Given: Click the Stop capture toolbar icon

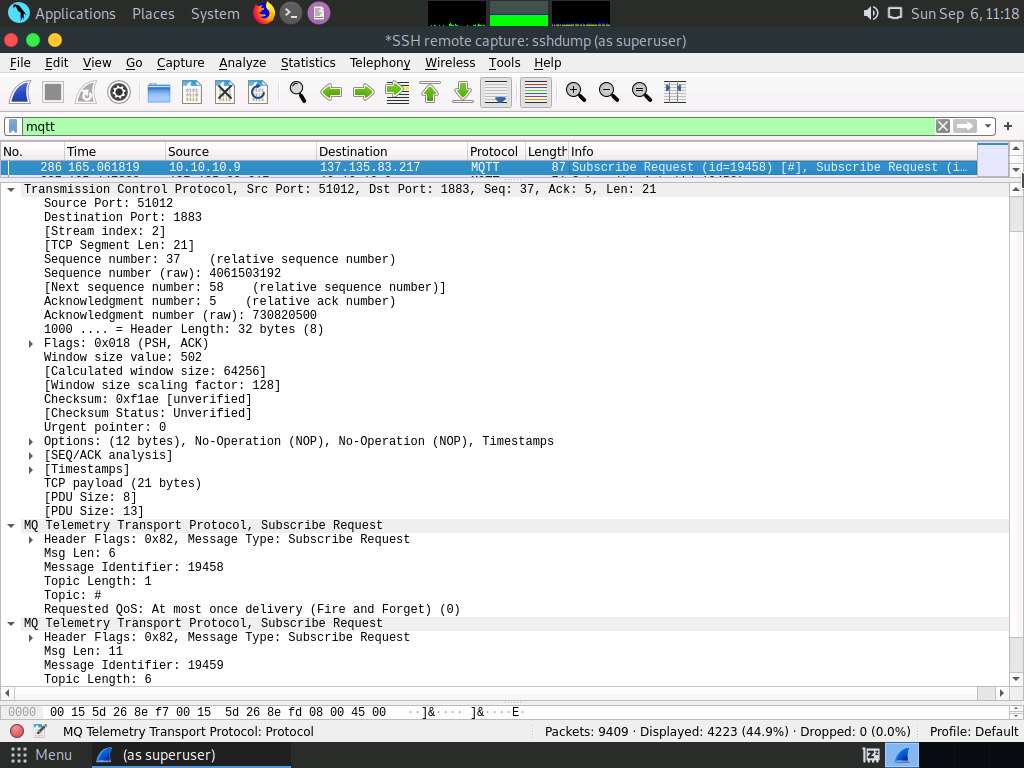Looking at the screenshot, I should click(52, 92).
